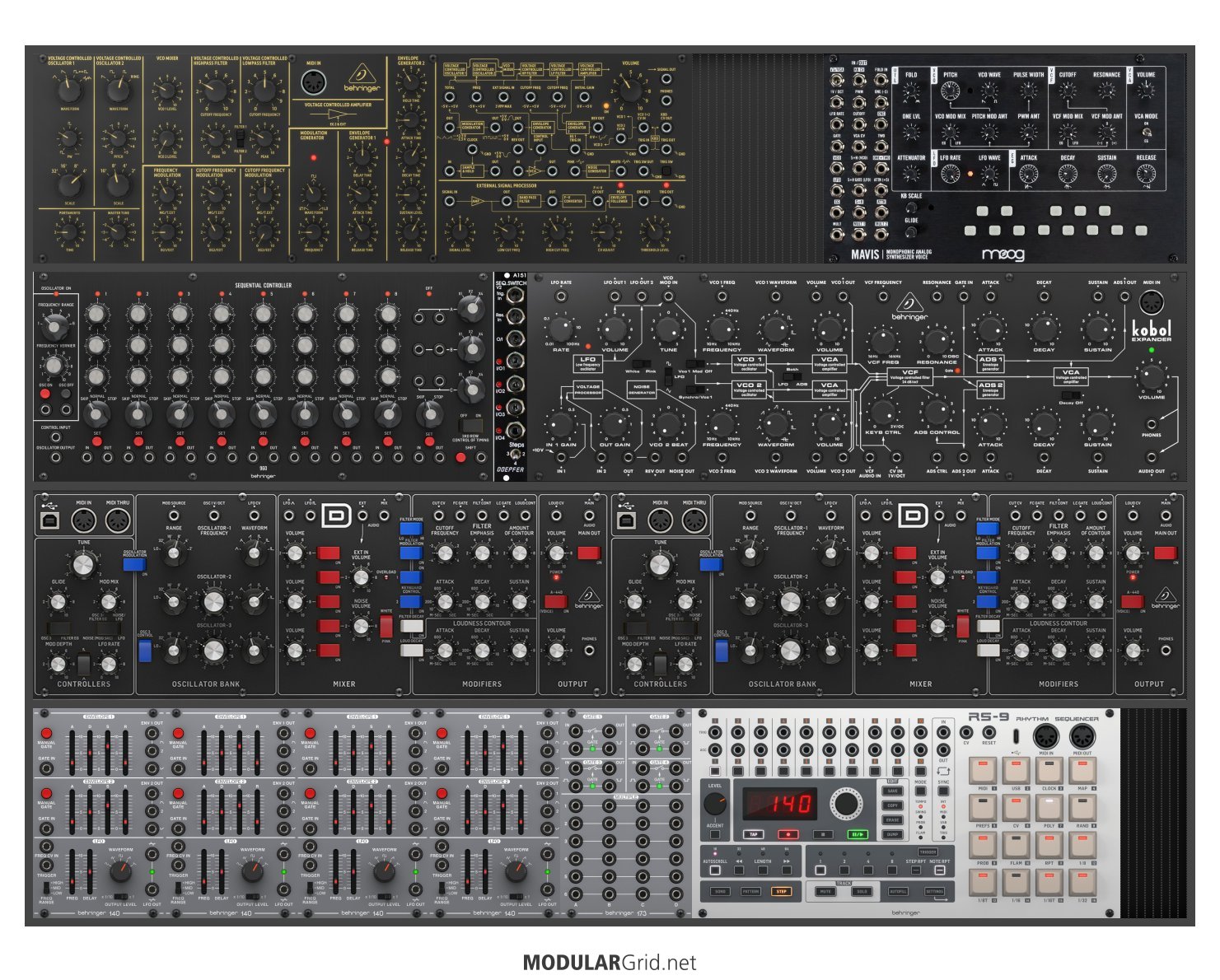
Task: Click COPY in the RS-9 edit section
Action: 892,805
